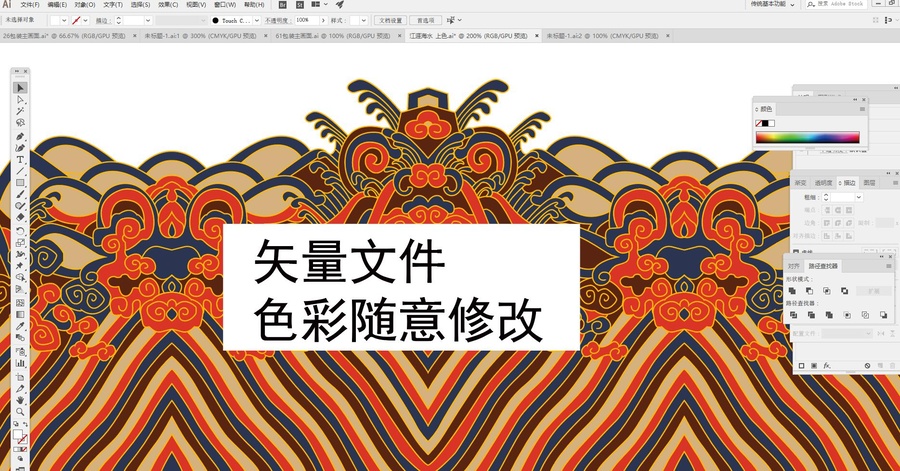Image resolution: width=900 pixels, height=471 pixels.
Task: Select the Paintbrush tool
Action: tap(20, 195)
